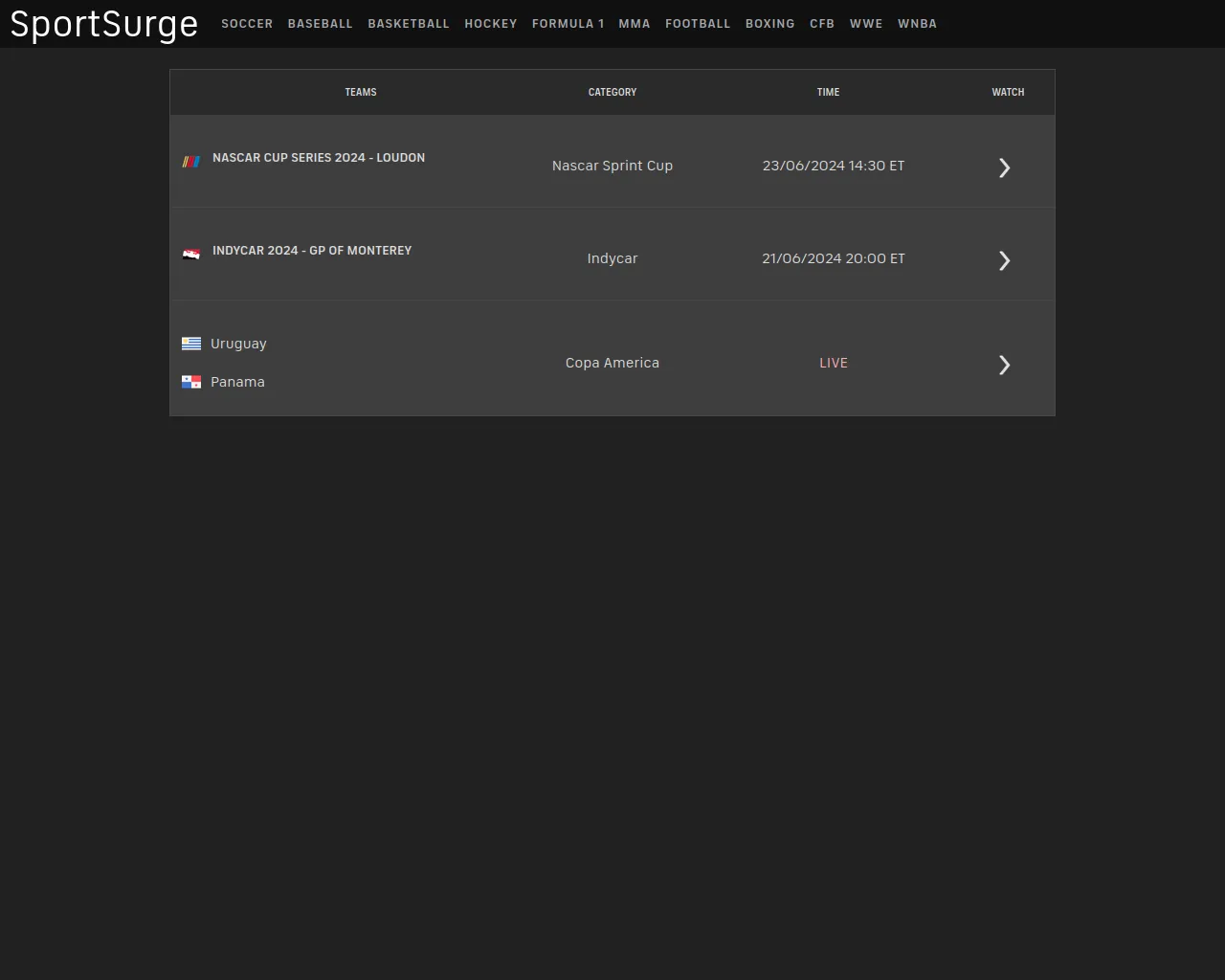This screenshot has width=1225, height=980.
Task: Select Baseball in the navigation bar
Action: 320,24
